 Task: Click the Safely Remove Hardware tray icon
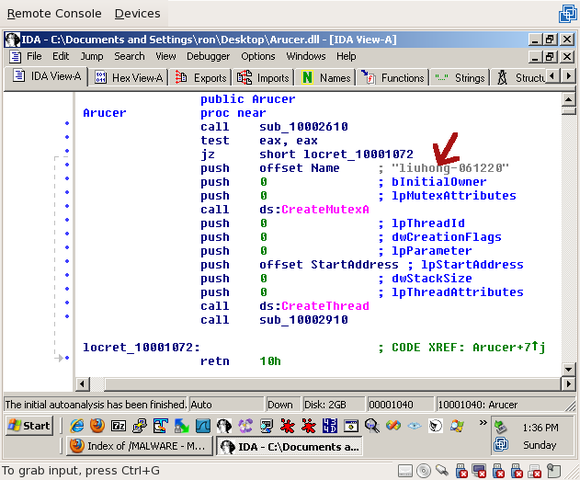coord(500,427)
